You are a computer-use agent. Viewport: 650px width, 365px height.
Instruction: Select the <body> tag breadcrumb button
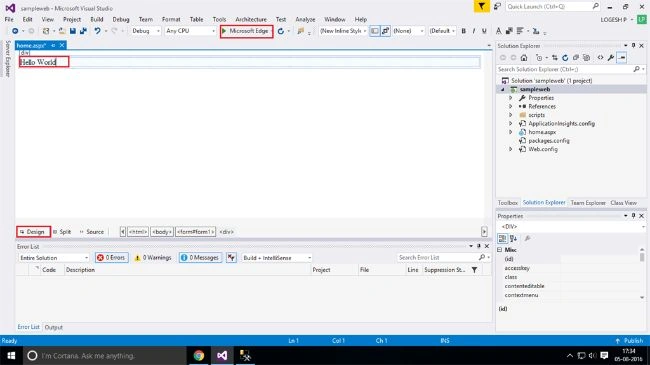coord(161,232)
